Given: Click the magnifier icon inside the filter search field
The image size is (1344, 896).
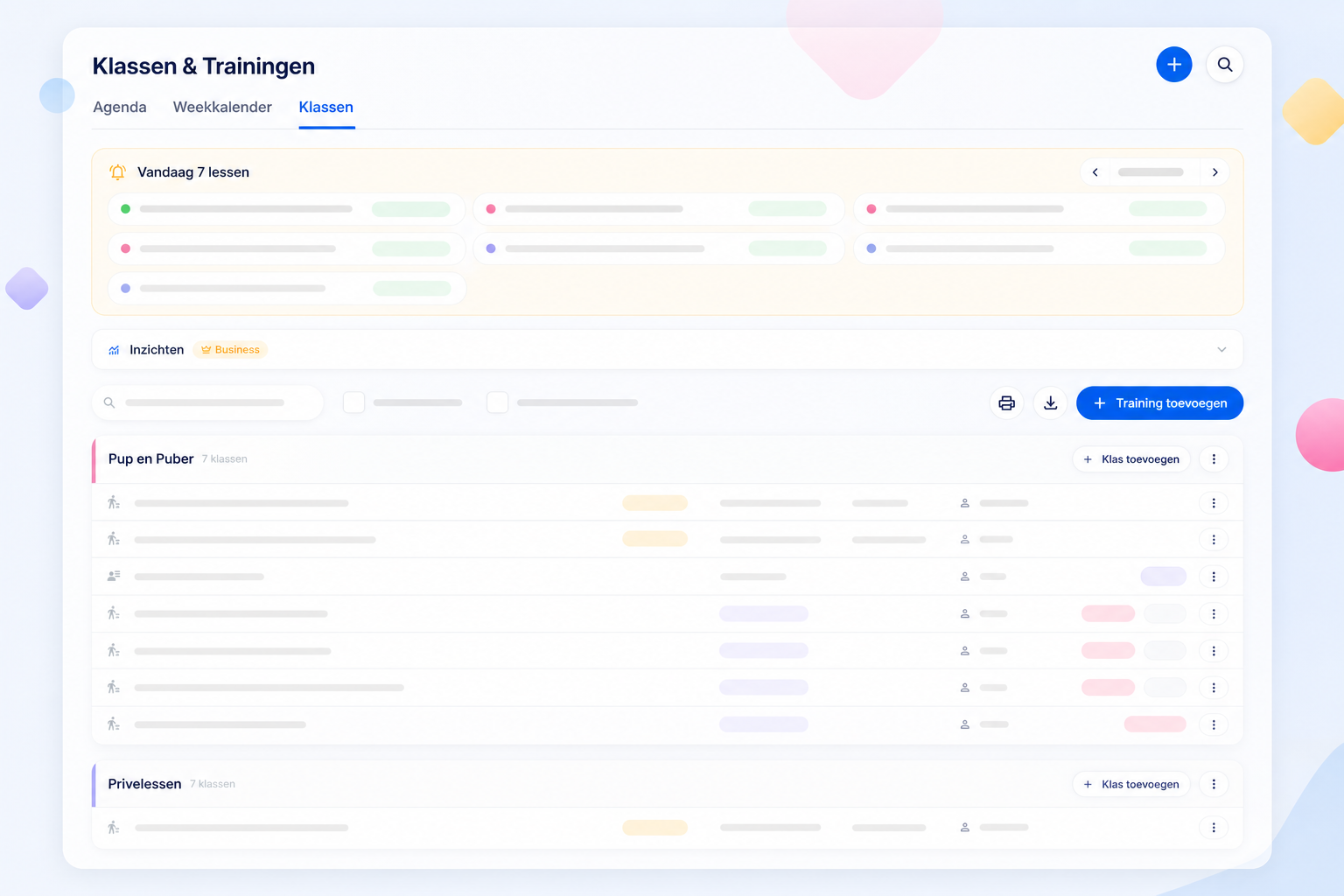Looking at the screenshot, I should (x=109, y=403).
